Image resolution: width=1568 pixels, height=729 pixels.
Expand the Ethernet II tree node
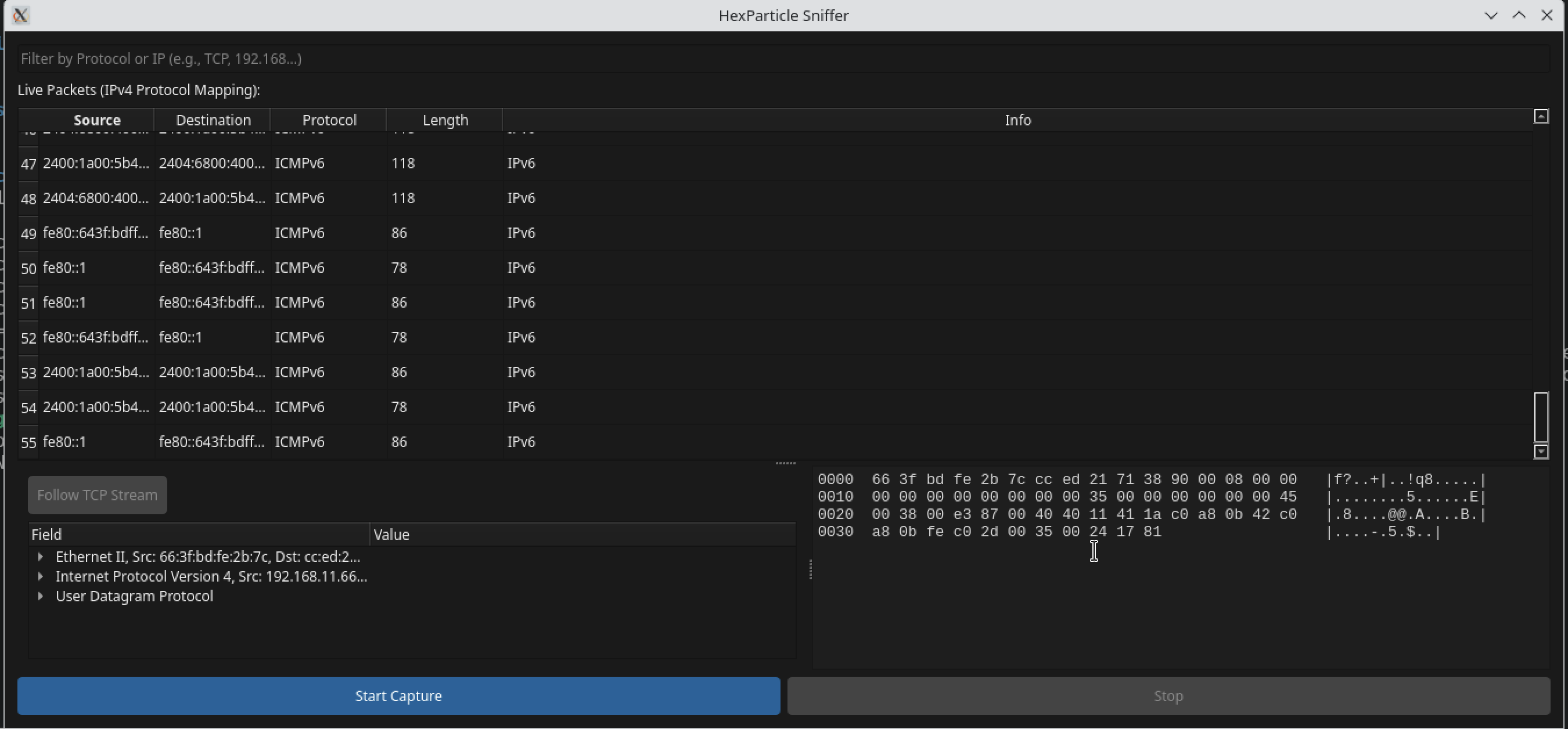click(x=40, y=557)
